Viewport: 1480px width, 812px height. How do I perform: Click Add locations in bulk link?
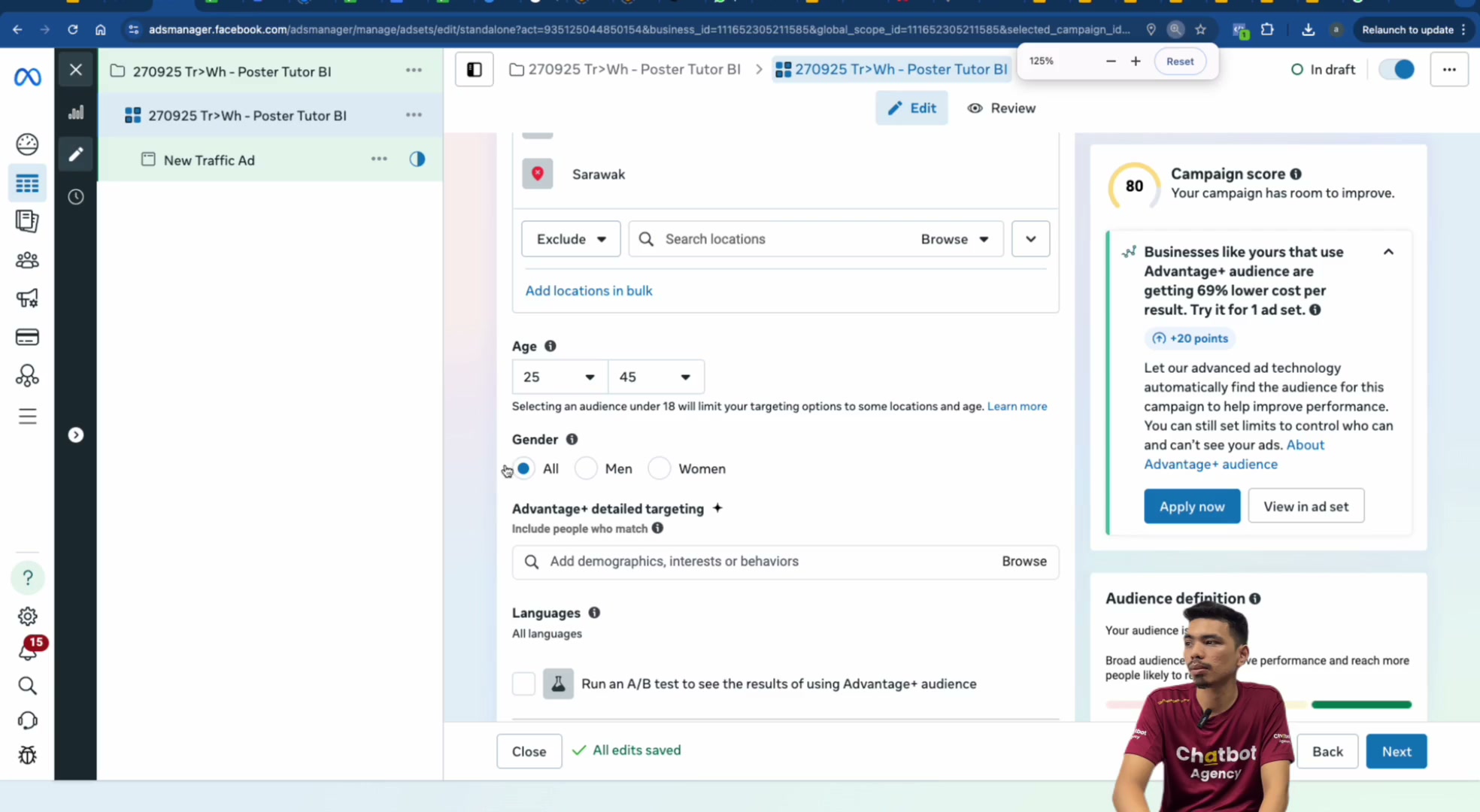click(x=589, y=290)
